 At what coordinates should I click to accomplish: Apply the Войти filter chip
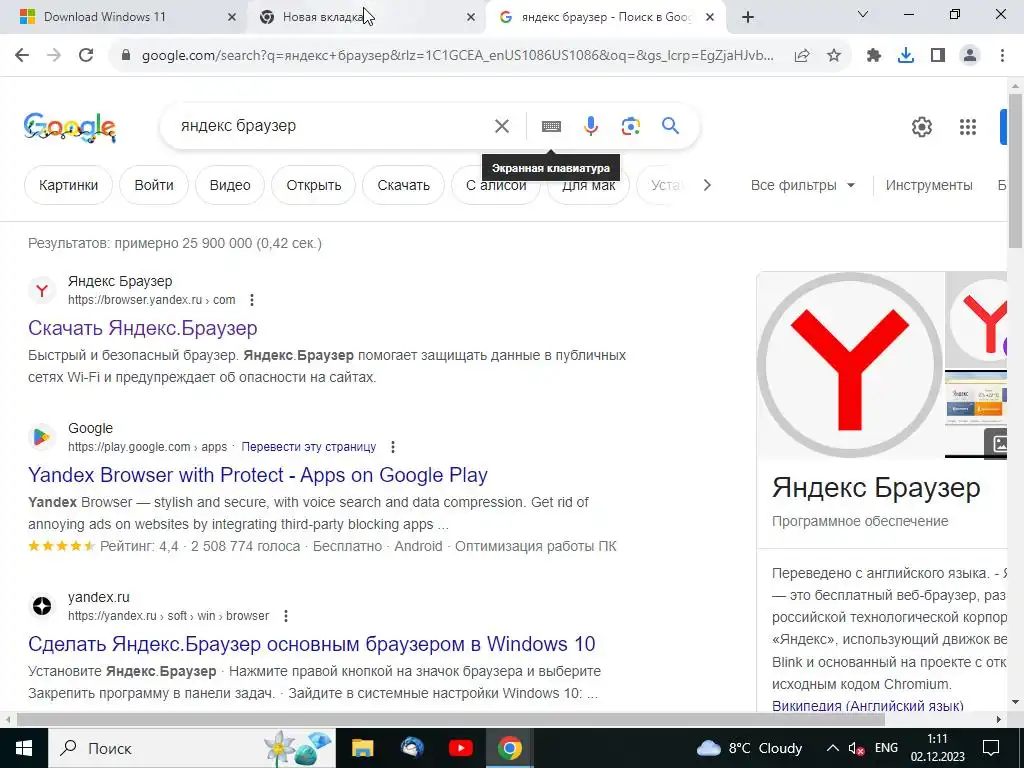pos(154,185)
